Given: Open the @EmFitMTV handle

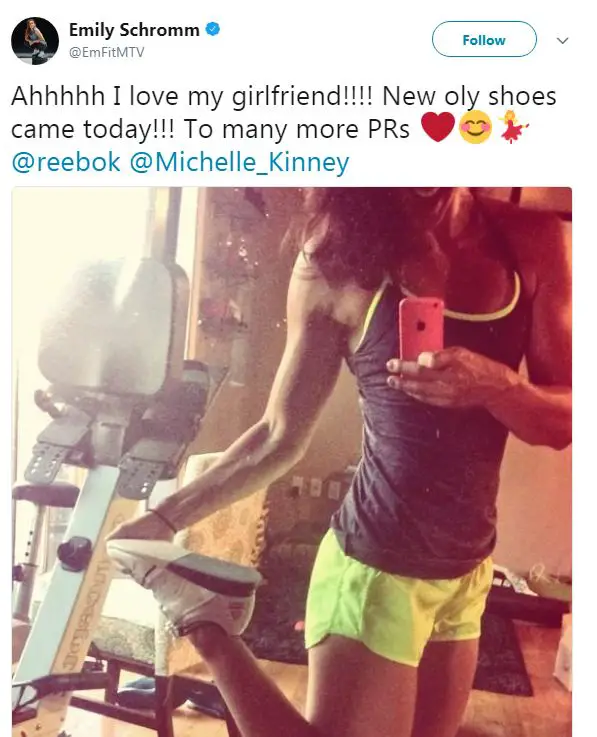Looking at the screenshot, I should click(107, 52).
